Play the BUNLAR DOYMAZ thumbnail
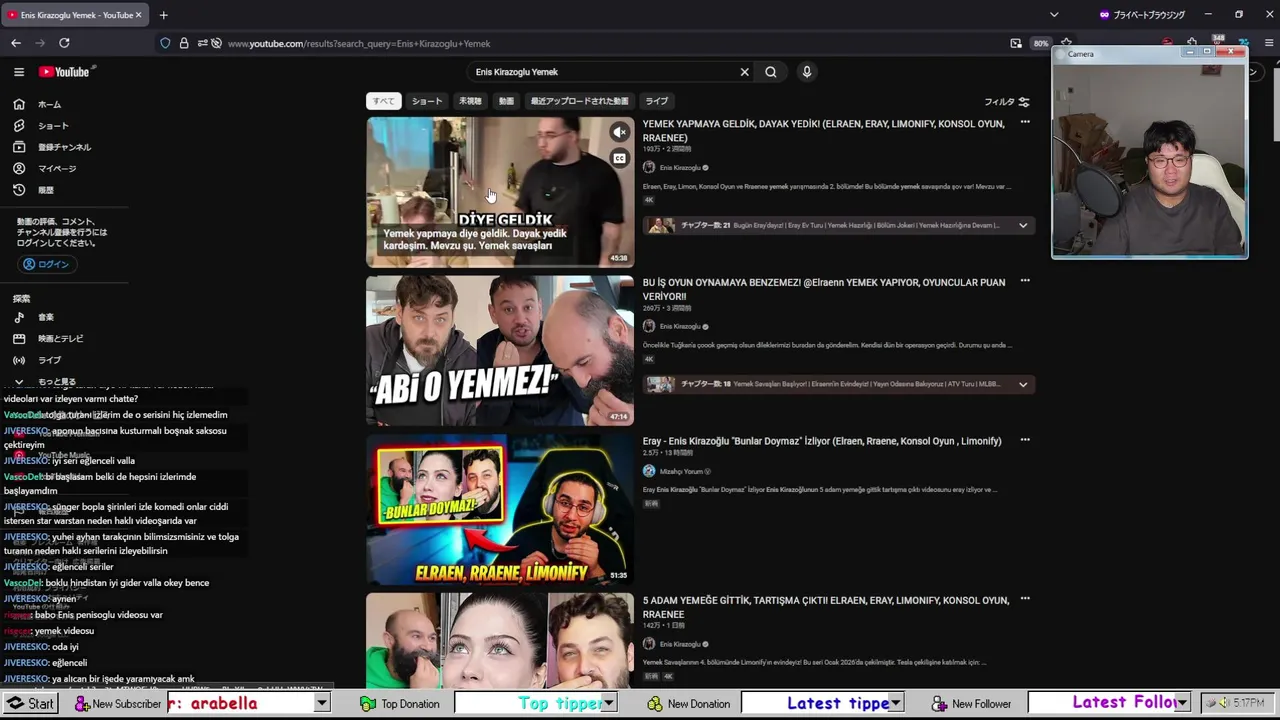Image resolution: width=1280 pixels, height=720 pixels. 500,510
